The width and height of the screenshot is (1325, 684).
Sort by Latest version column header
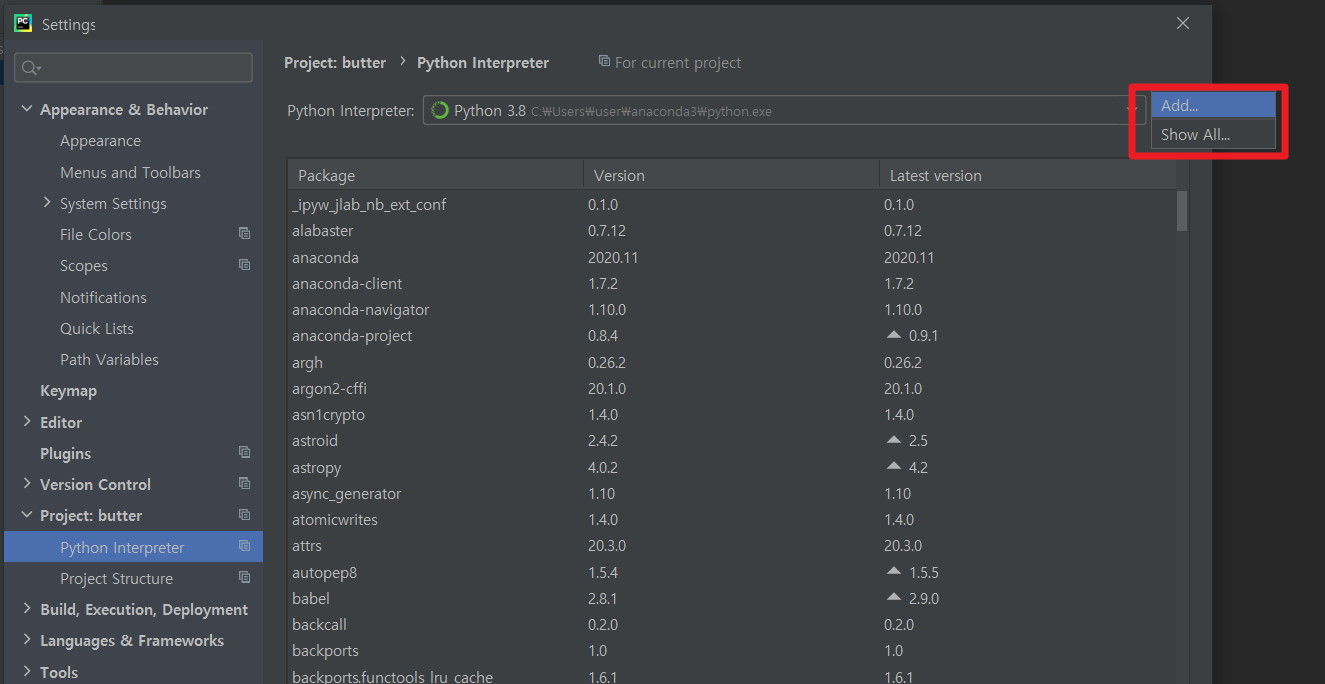(1027, 175)
